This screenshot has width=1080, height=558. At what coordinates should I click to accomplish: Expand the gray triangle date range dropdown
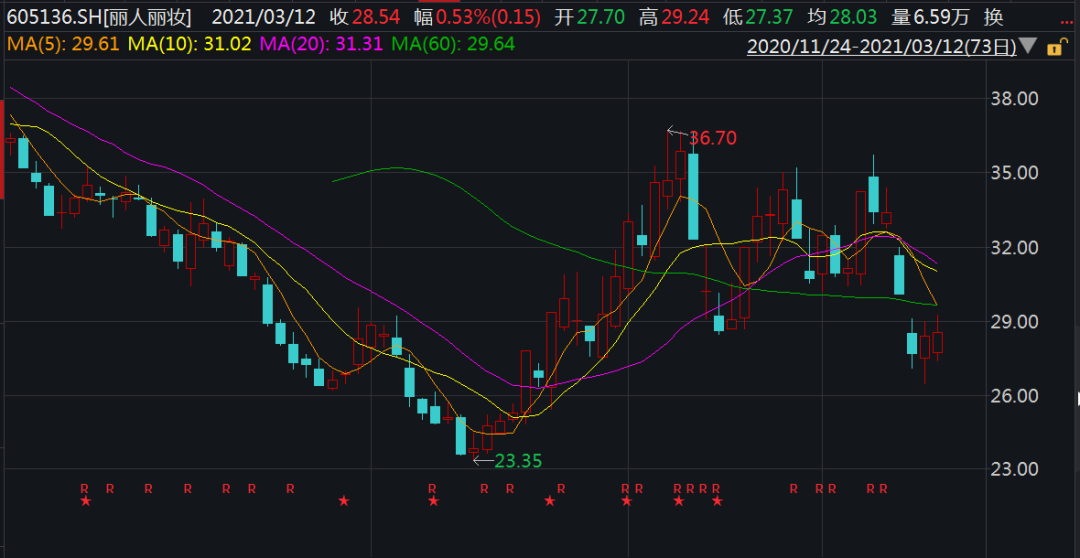pos(1028,46)
